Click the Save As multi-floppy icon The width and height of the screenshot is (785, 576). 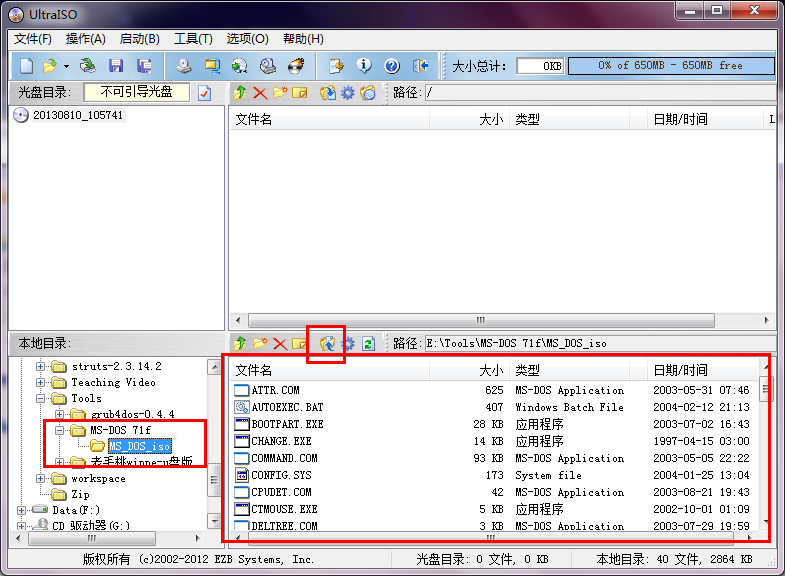tap(144, 66)
